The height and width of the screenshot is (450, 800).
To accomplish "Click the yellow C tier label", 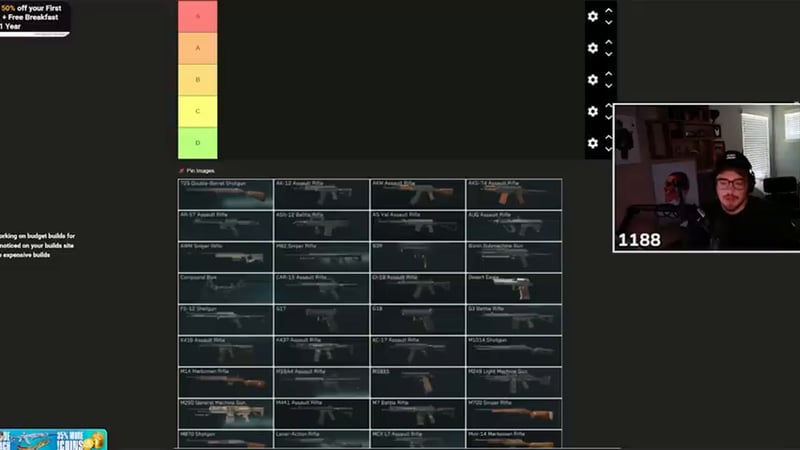I will click(x=197, y=111).
